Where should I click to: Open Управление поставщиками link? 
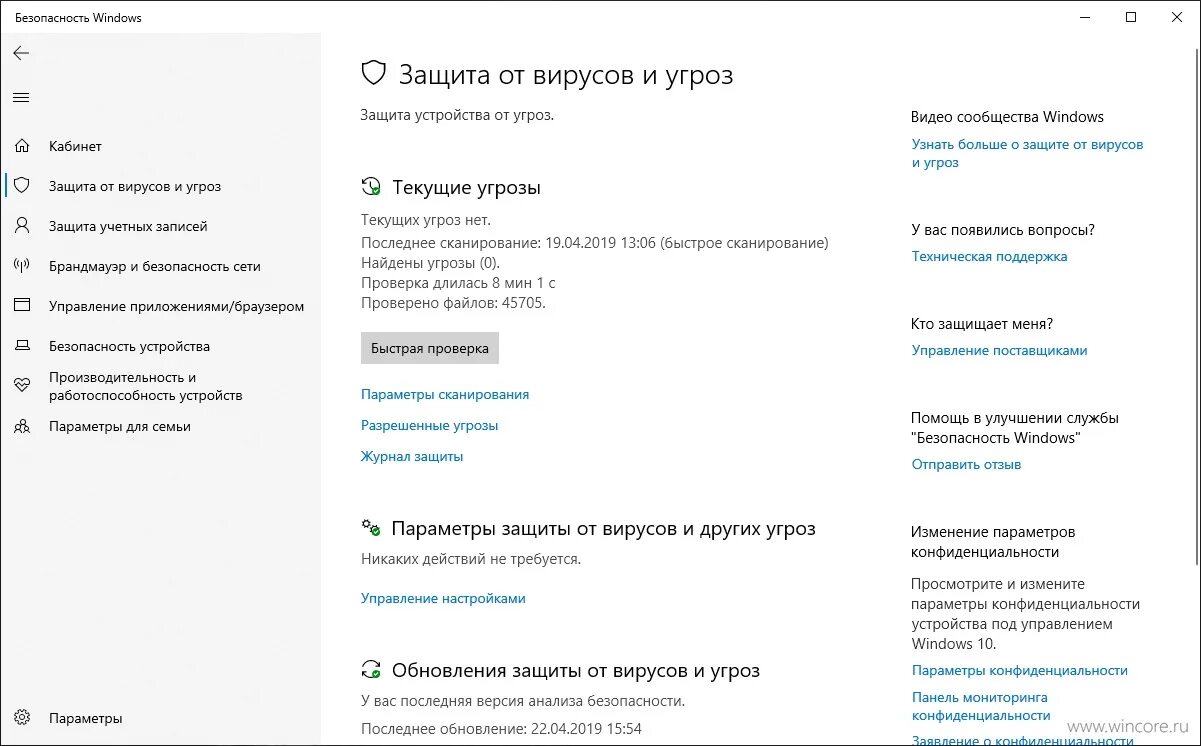coord(999,350)
